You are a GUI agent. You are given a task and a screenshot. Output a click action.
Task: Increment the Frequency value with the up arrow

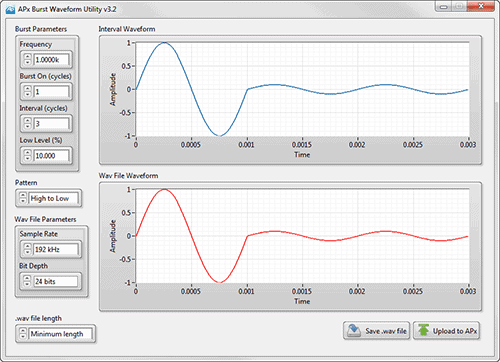click(28, 57)
